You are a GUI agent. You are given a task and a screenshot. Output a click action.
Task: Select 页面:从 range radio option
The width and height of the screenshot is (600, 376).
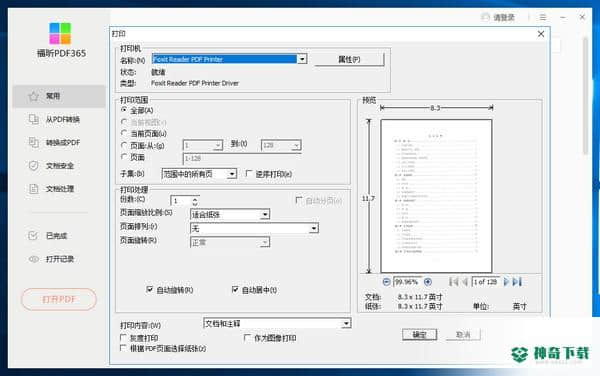coord(124,145)
